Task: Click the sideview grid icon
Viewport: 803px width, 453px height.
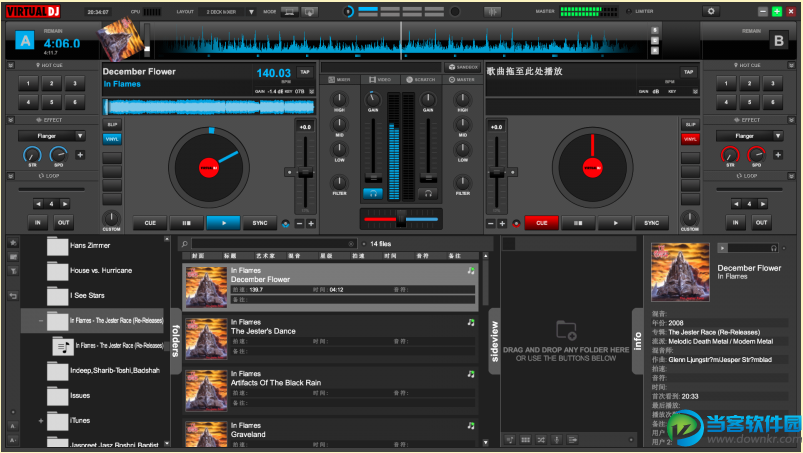Action: [x=525, y=440]
